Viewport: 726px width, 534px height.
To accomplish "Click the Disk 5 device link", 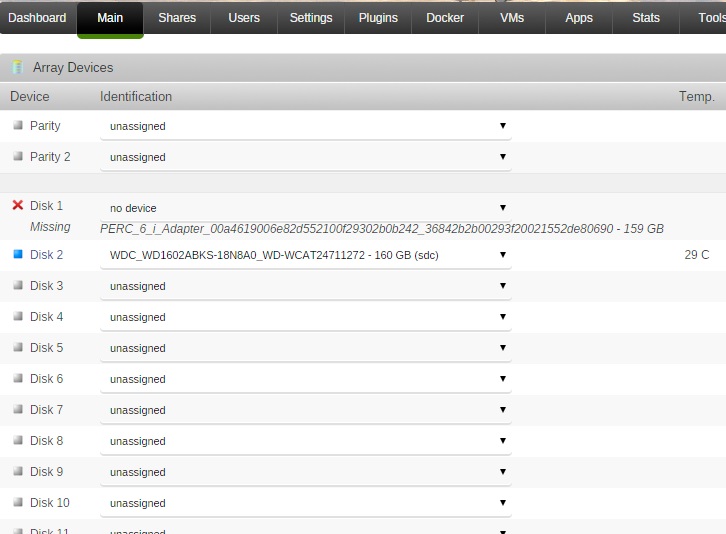I will (x=46, y=348).
